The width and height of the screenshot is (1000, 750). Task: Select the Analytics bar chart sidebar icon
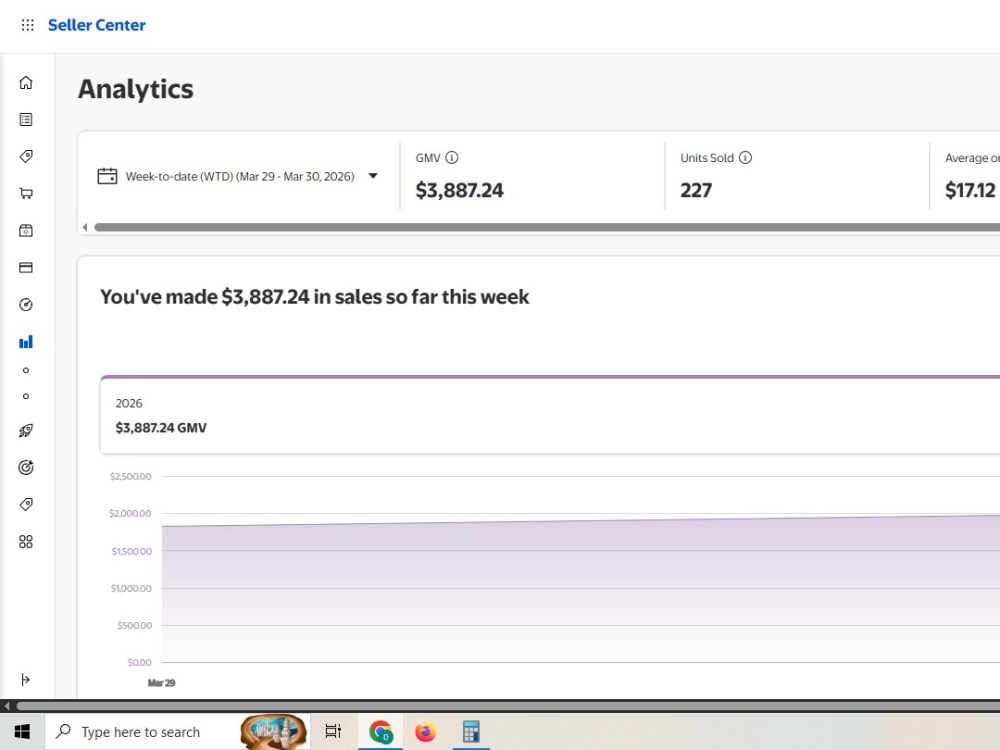tap(26, 342)
